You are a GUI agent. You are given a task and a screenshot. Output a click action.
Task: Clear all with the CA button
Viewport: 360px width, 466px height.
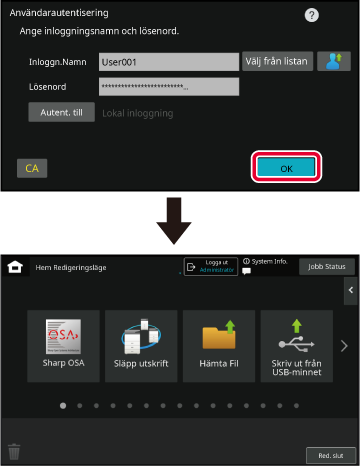click(32, 168)
